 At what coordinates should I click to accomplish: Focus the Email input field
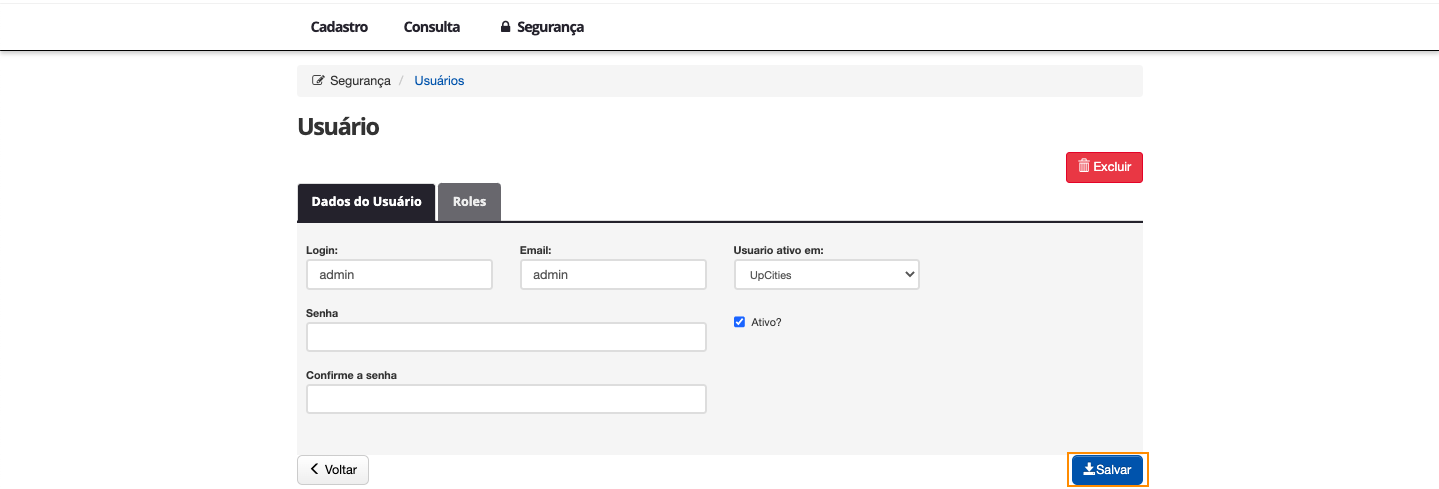[x=613, y=274]
